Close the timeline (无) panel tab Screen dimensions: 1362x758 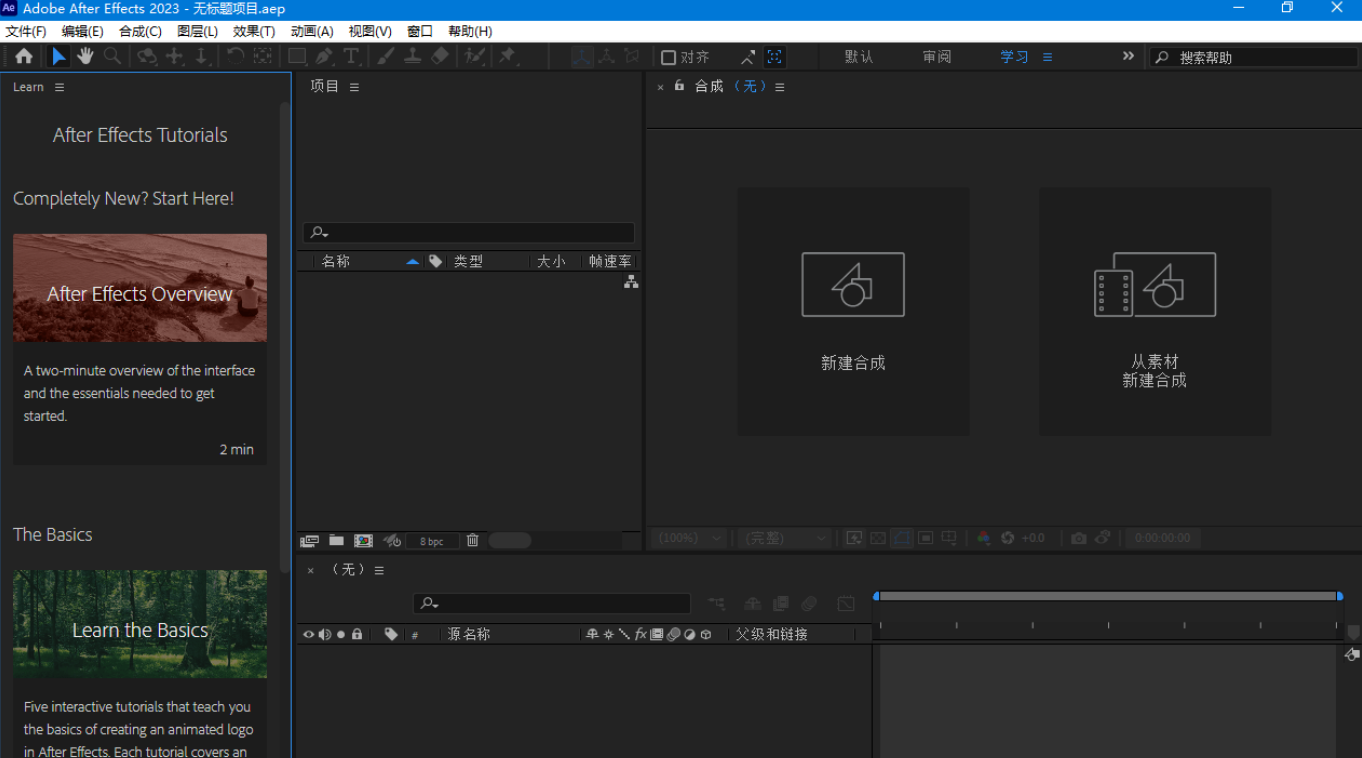pyautogui.click(x=310, y=570)
